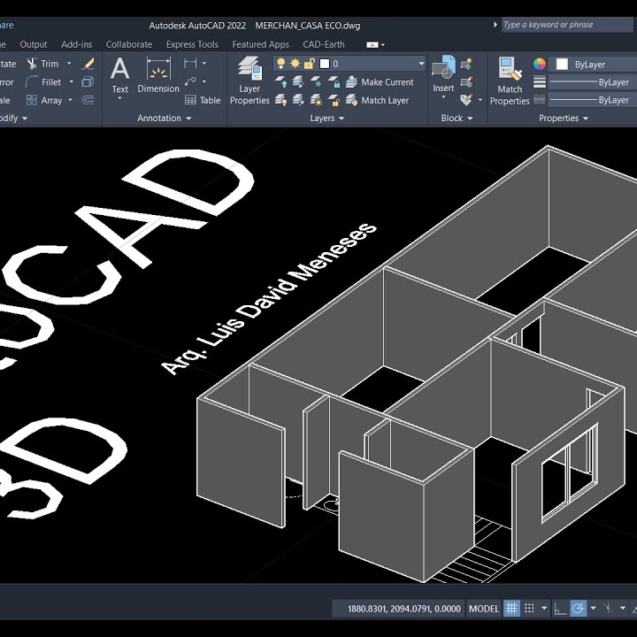
Task: Click the Make Current layer button
Action: (x=379, y=82)
